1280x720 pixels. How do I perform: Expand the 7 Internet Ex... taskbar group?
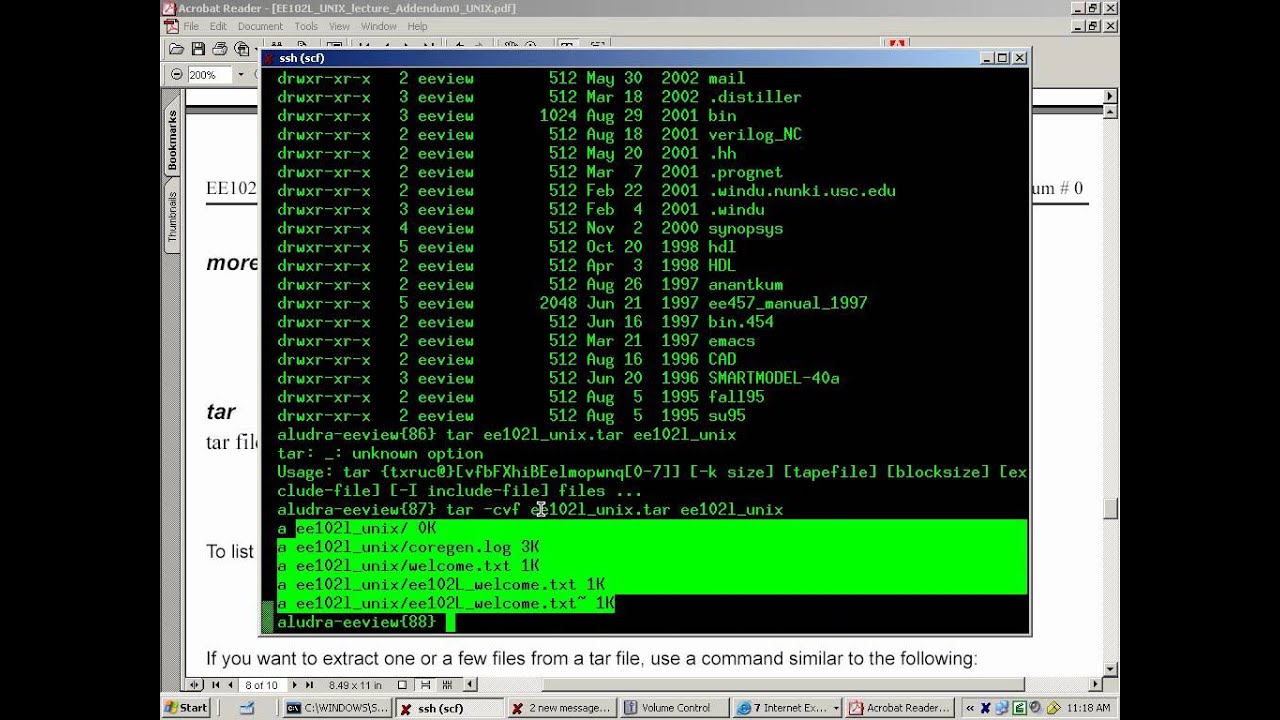click(786, 707)
